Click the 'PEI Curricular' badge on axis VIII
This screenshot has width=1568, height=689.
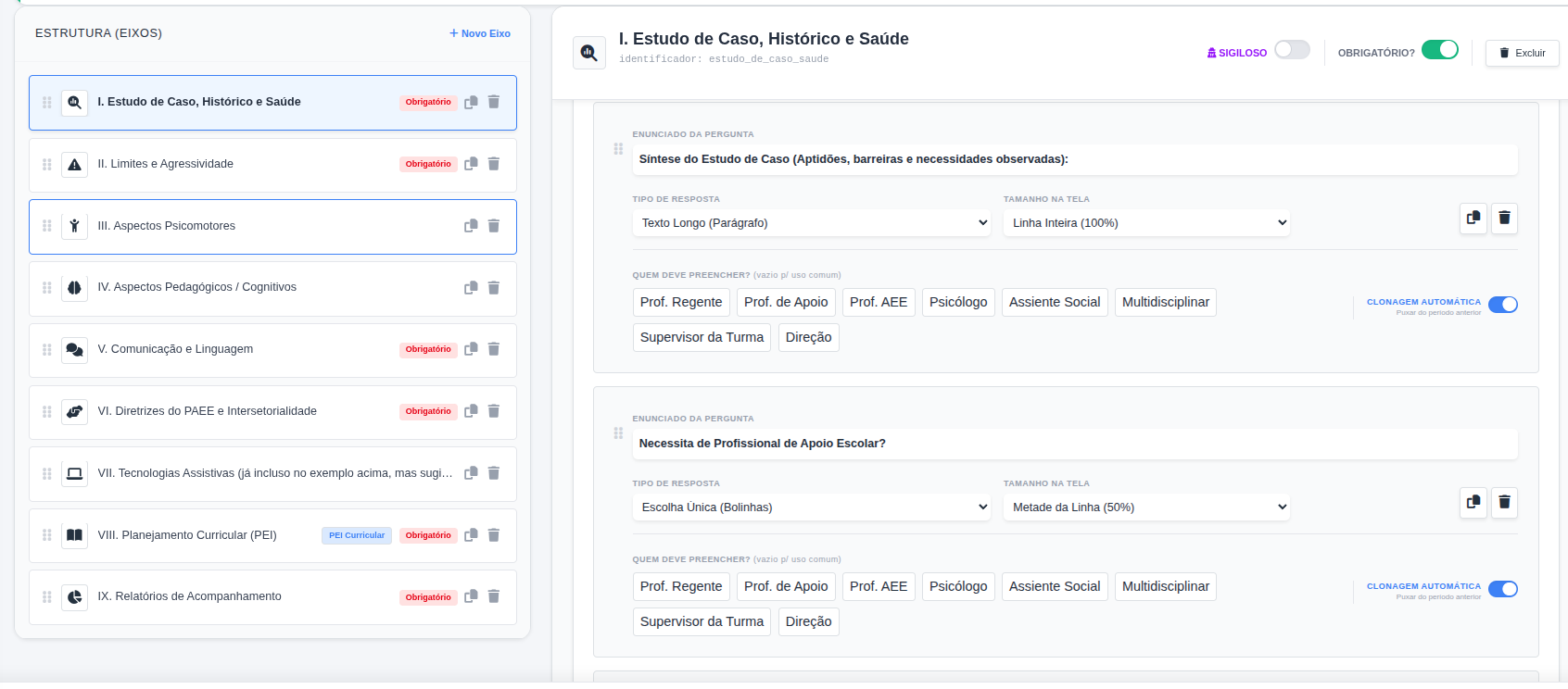357,535
